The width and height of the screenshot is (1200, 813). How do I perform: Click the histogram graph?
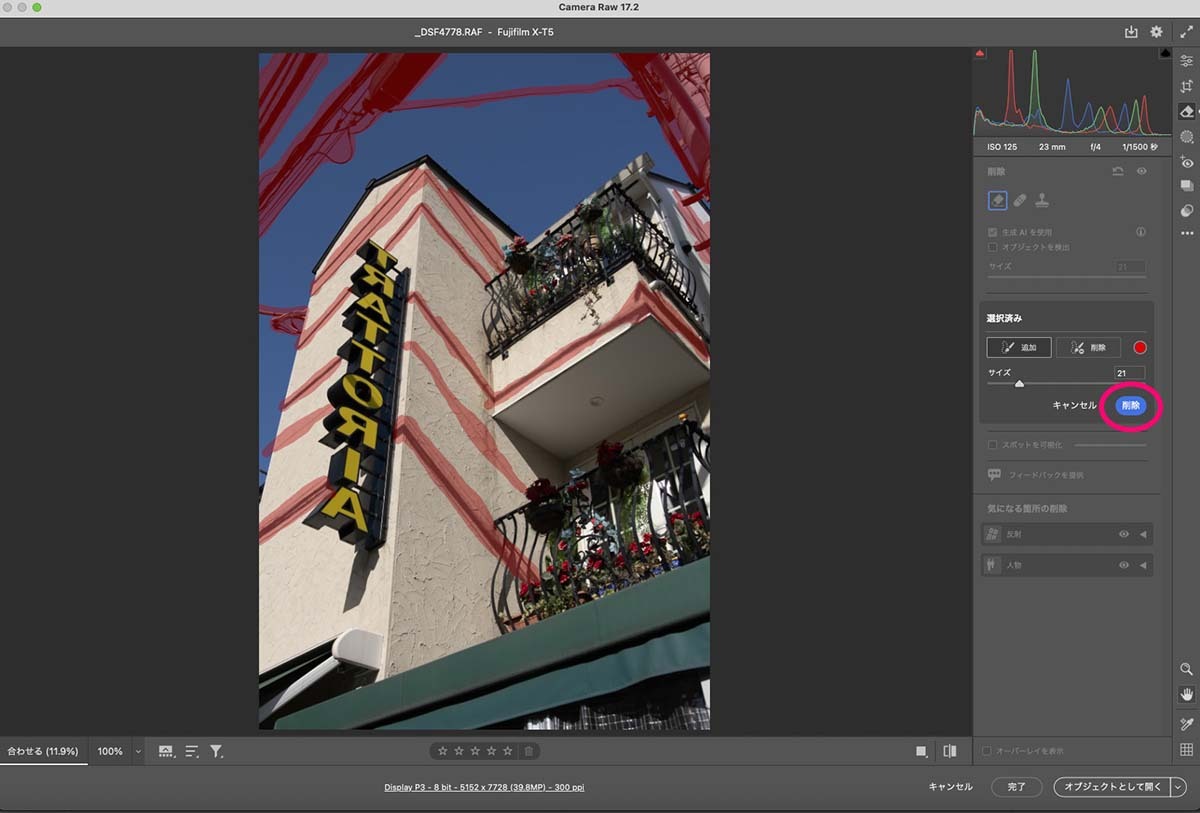pos(1073,91)
